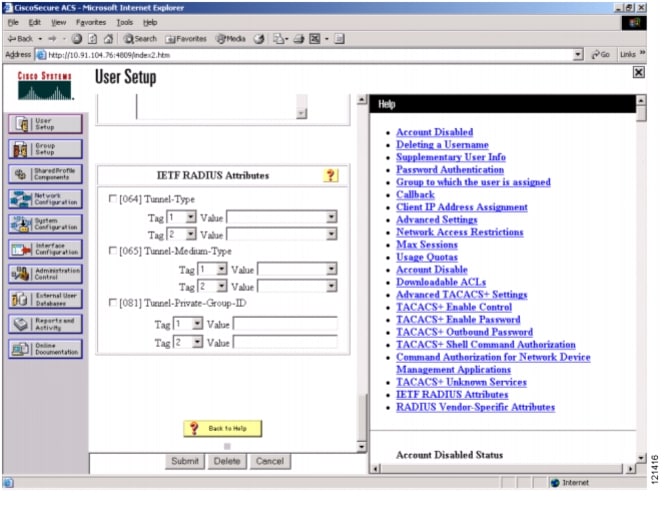Image resolution: width=672 pixels, height=521 pixels.
Task: Open Tunnel-Type first Tag dropdown
Action: point(181,217)
